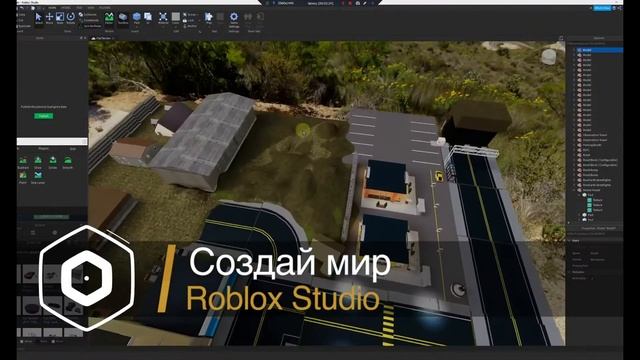The image size is (640, 360).
Task: Activate the Scale tool
Action: click(x=60, y=18)
